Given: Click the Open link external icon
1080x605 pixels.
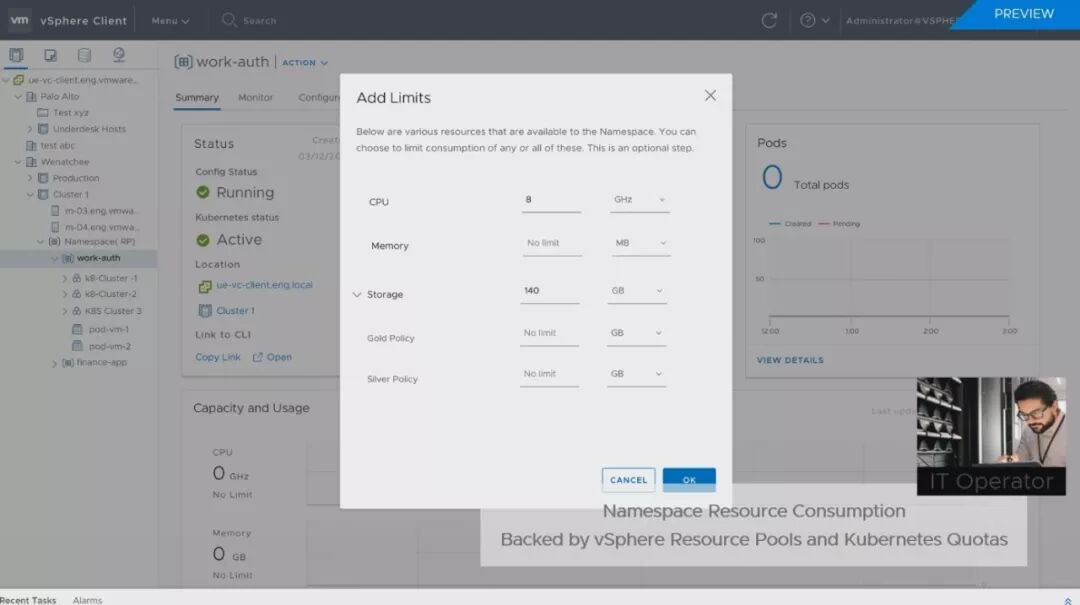Looking at the screenshot, I should tap(258, 357).
